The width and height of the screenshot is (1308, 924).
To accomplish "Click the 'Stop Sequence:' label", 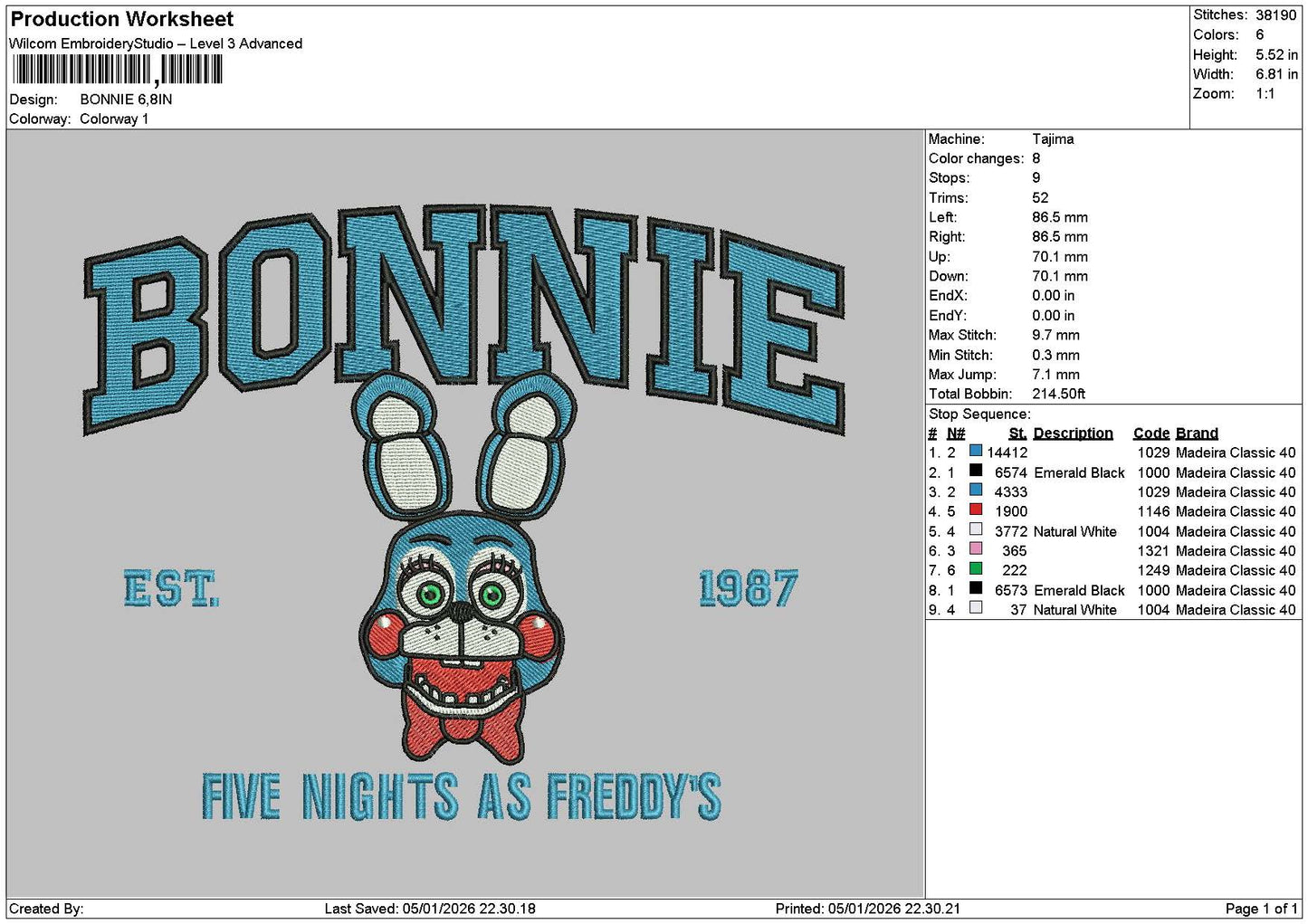I will click(979, 414).
